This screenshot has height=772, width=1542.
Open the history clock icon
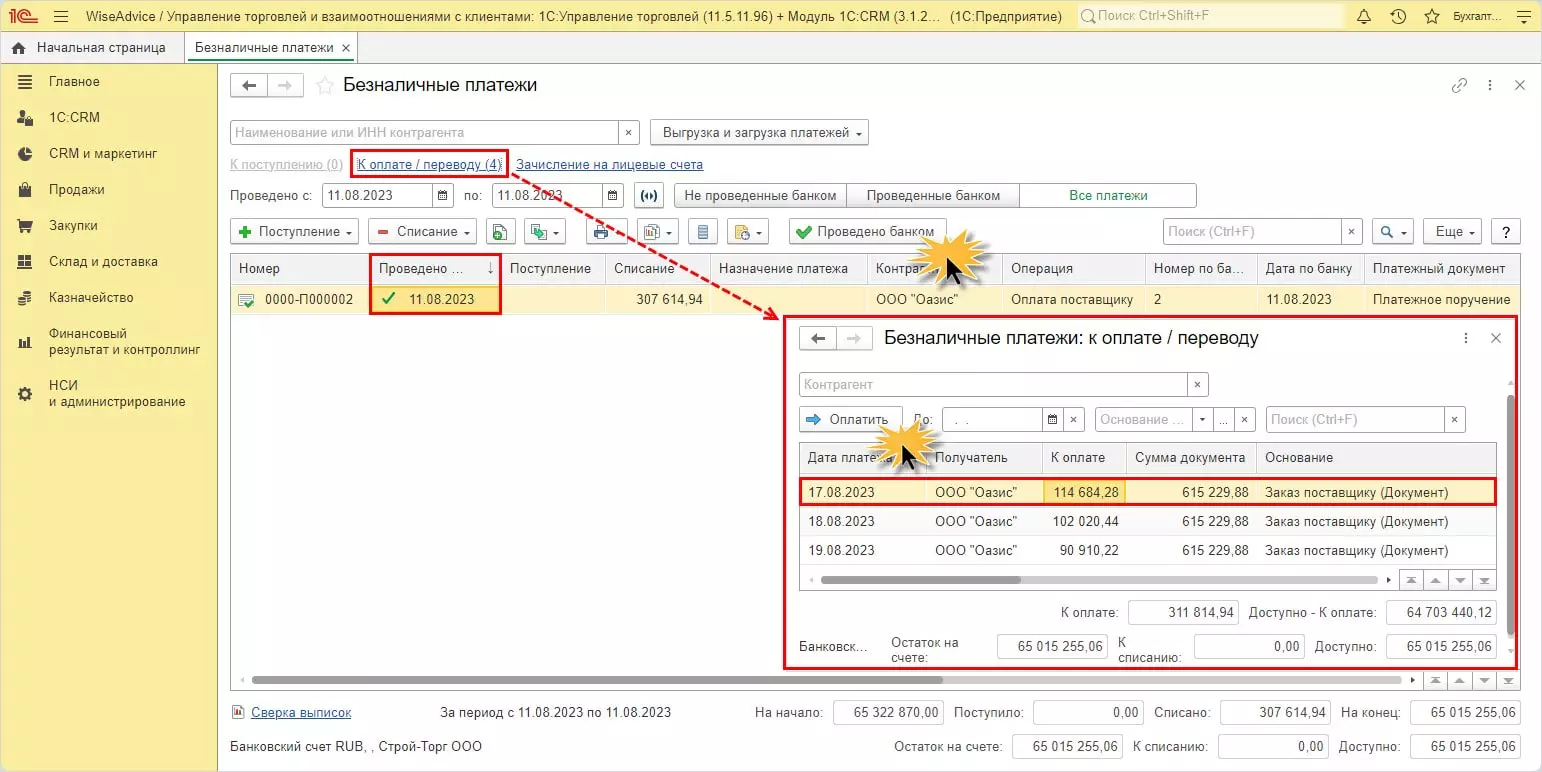1398,17
